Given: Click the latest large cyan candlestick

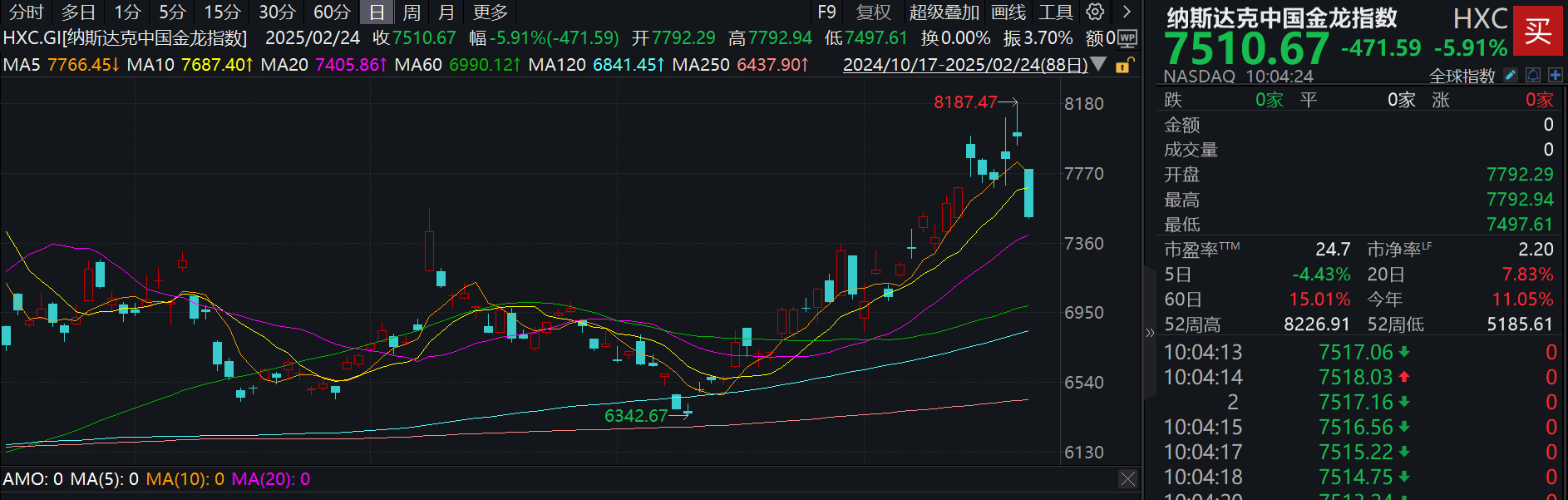Looking at the screenshot, I should pos(1028,193).
